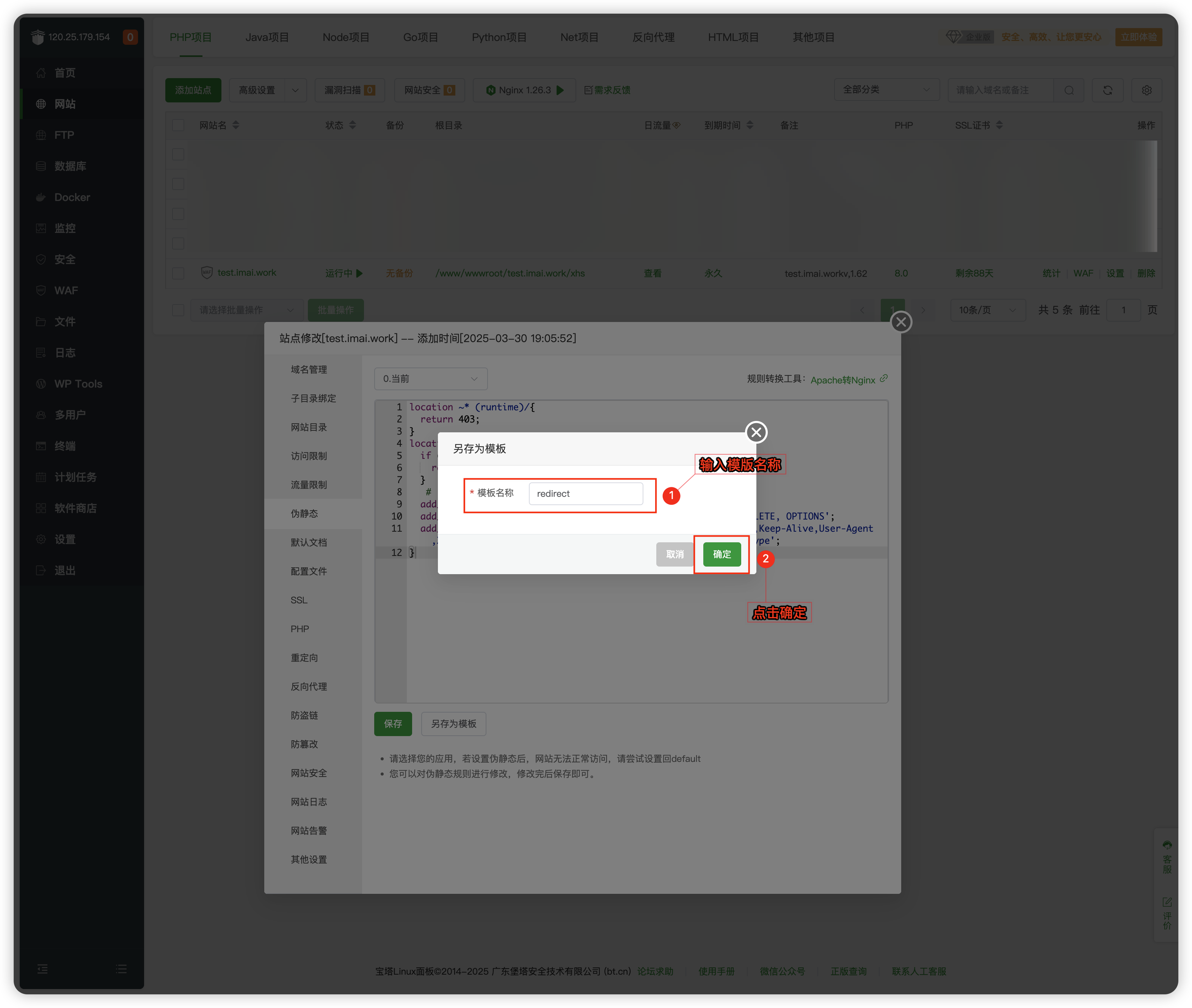Toggle checkbox for test.imai.work row
Image resolution: width=1192 pixels, height=1008 pixels.
pos(178,273)
